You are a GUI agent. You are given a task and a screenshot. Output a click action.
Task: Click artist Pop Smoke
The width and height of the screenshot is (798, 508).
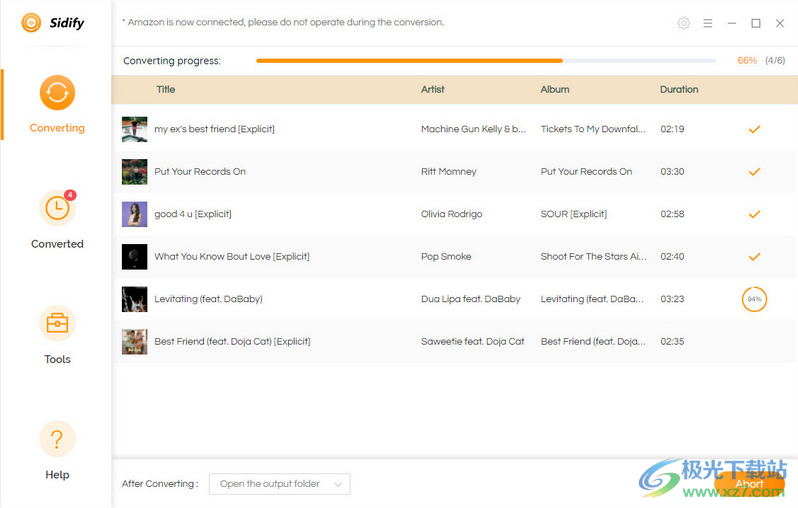446,257
